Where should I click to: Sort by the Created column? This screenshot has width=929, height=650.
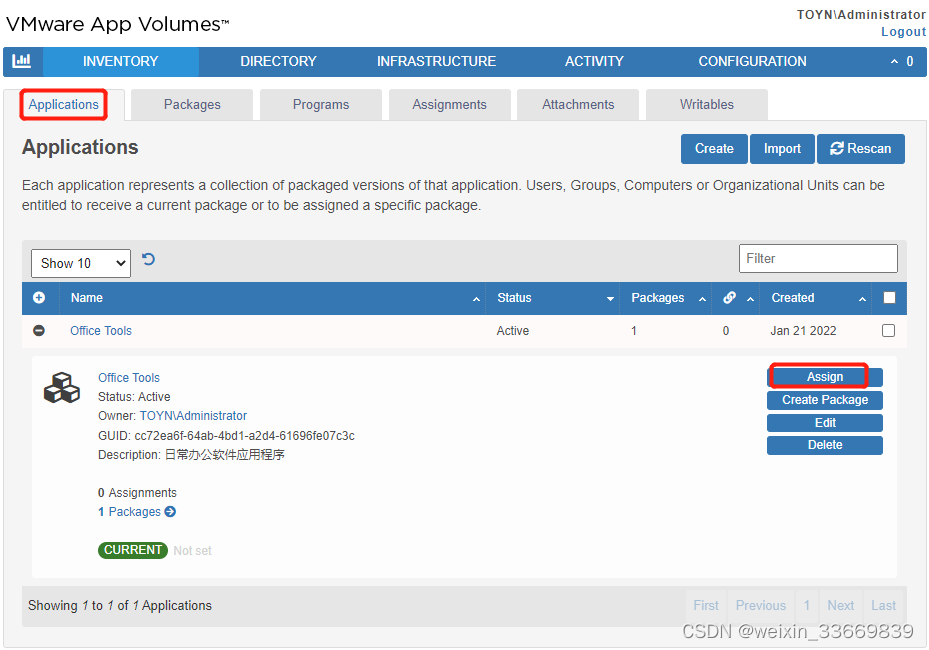[817, 298]
